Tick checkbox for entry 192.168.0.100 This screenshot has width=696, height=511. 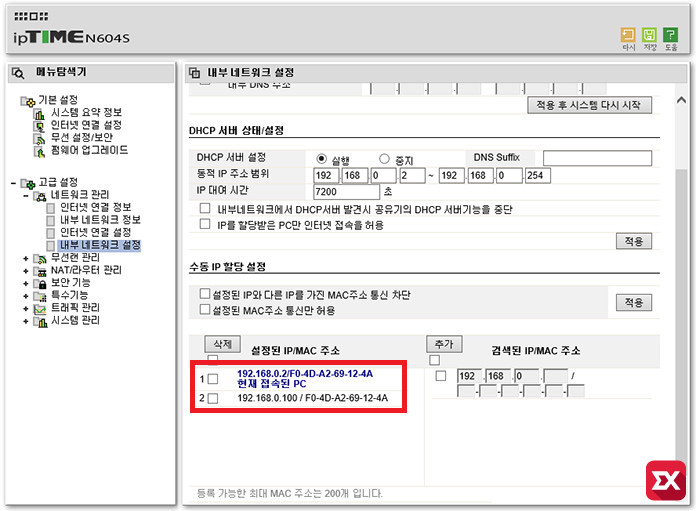212,399
